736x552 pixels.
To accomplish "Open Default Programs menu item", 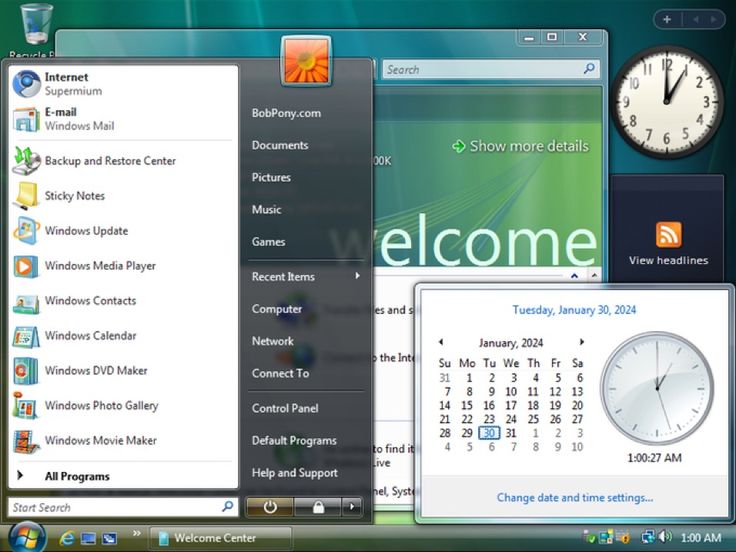I will (294, 441).
